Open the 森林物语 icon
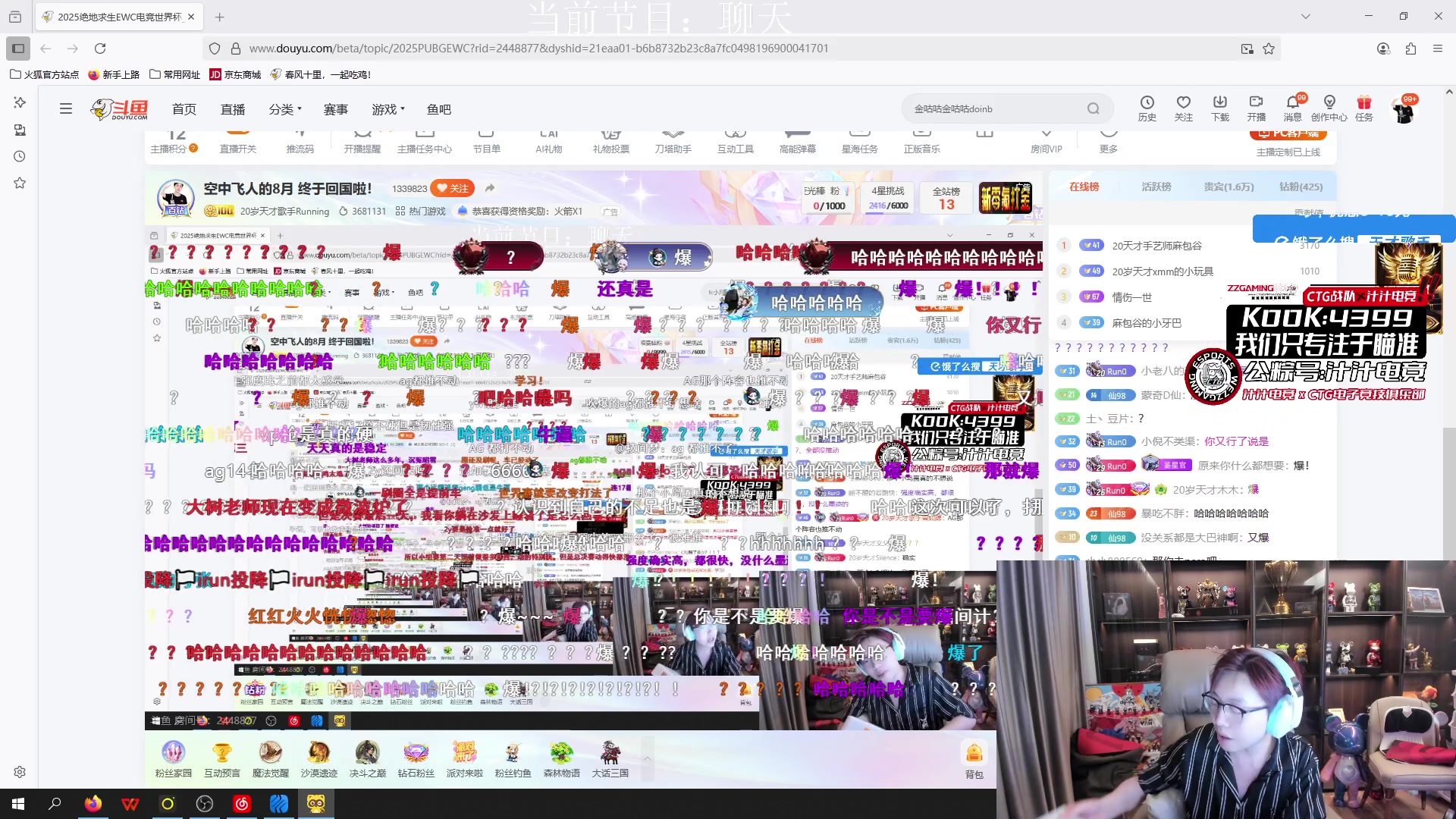The height and width of the screenshot is (819, 1456). 562,759
